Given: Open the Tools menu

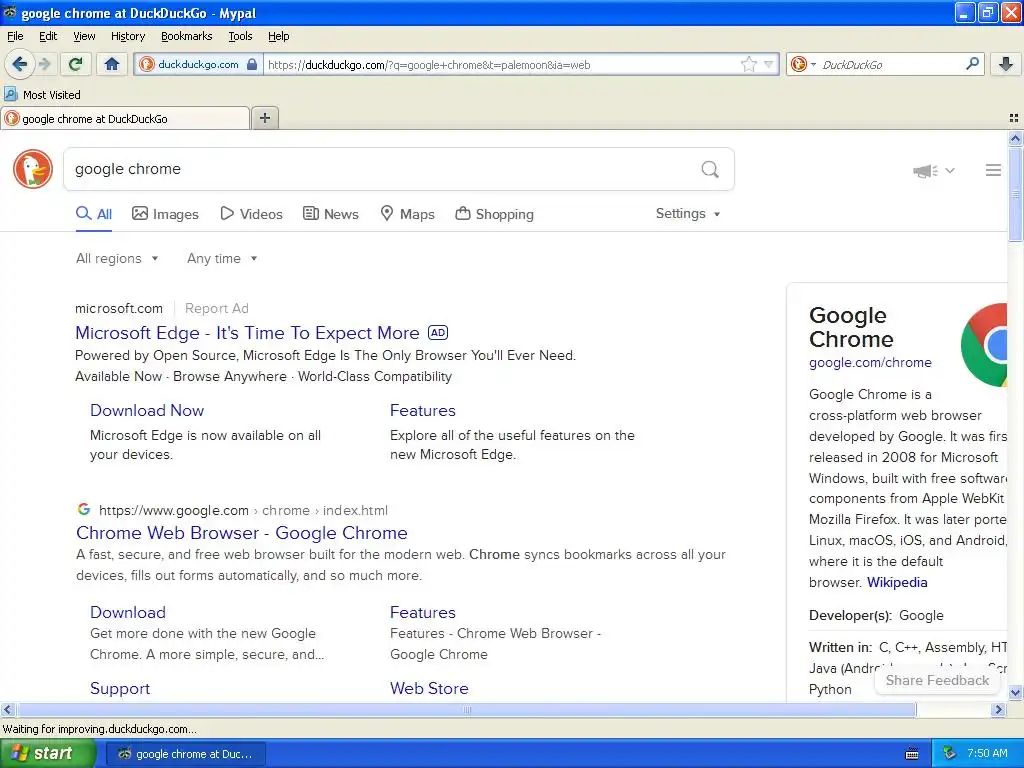Looking at the screenshot, I should coord(240,36).
